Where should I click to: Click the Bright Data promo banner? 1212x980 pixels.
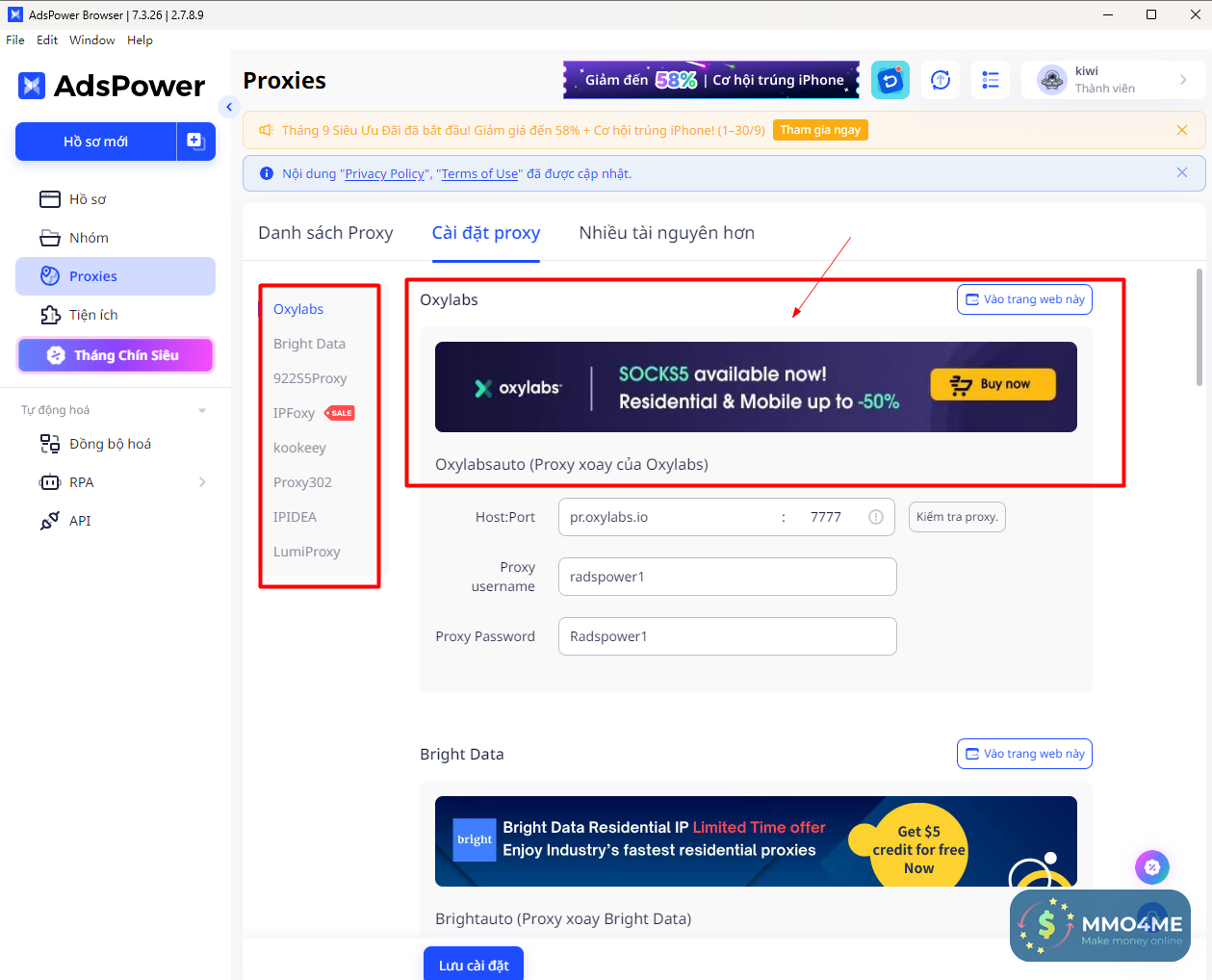tap(756, 841)
